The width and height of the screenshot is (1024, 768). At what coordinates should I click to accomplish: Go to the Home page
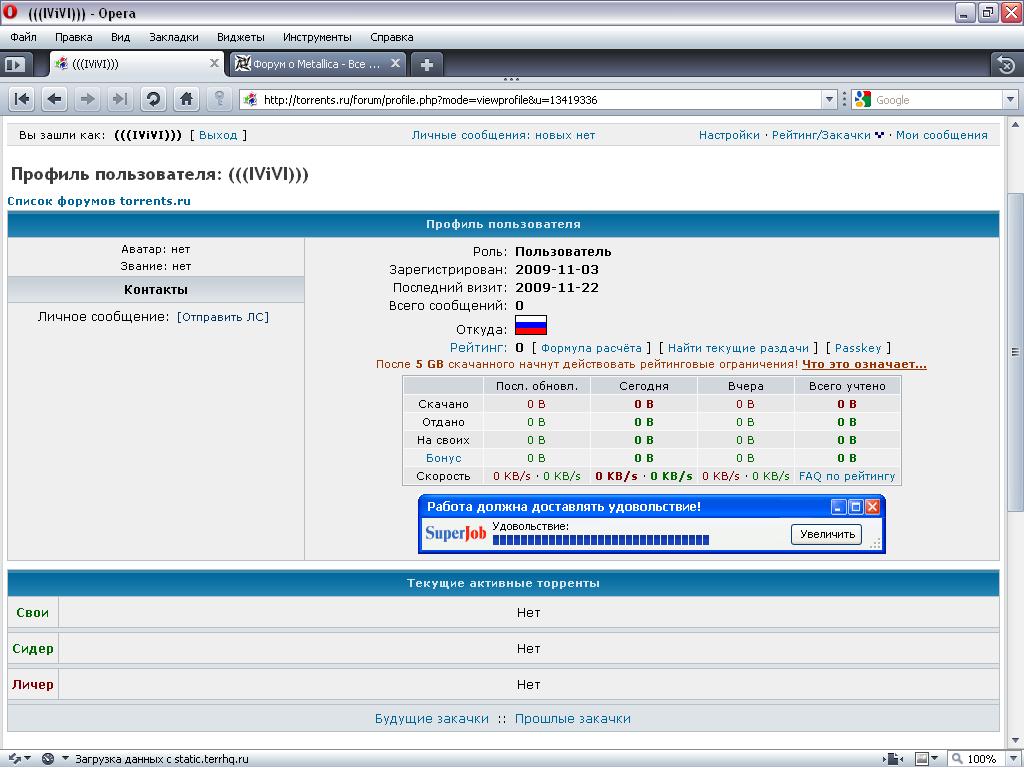pos(186,99)
